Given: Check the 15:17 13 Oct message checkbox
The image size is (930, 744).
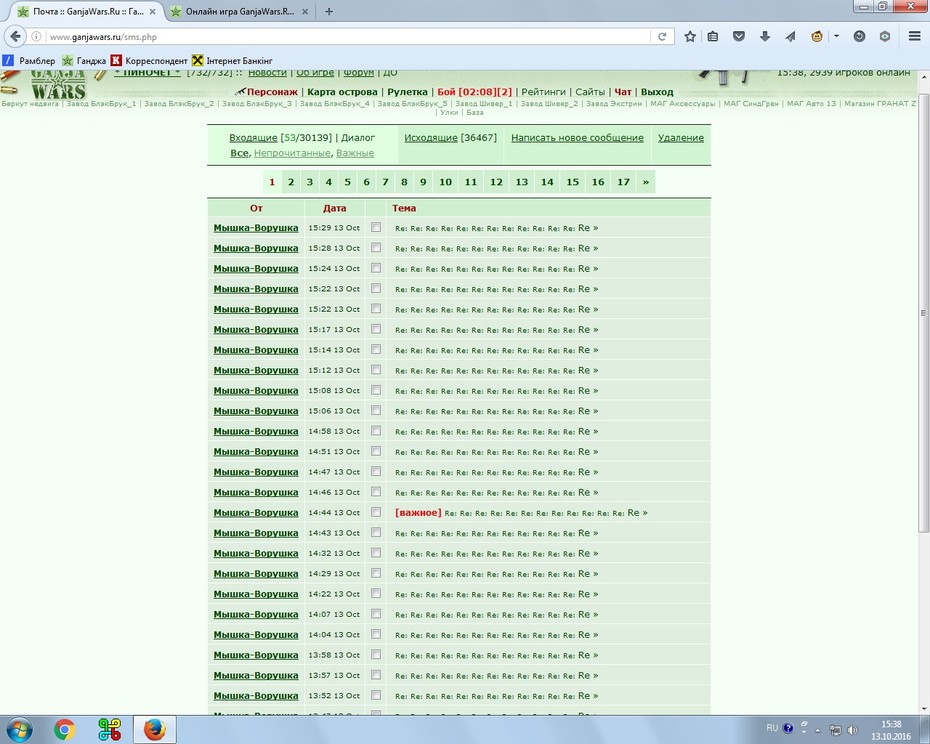Looking at the screenshot, I should pyautogui.click(x=376, y=329).
